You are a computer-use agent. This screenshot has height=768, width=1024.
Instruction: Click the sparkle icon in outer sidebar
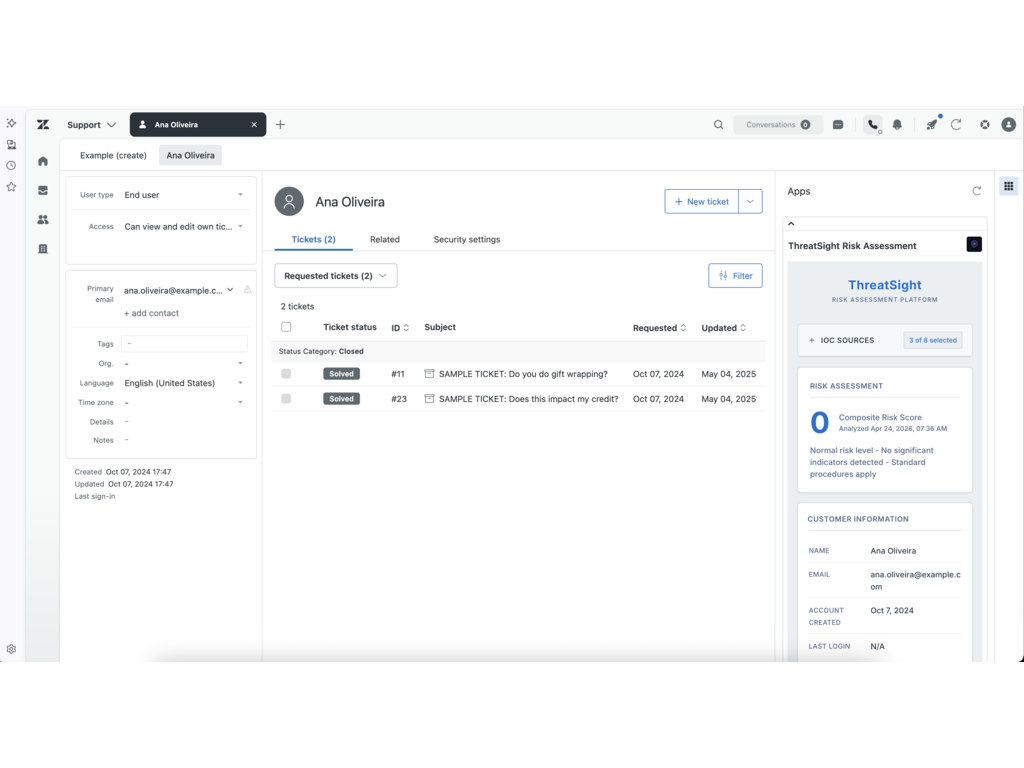11,123
